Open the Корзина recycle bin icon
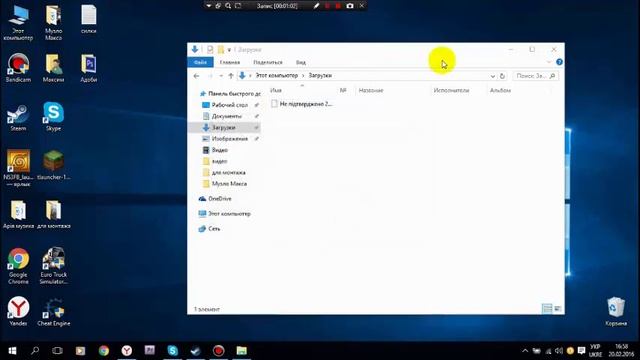Viewport: 640px width, 360px height. [x=616, y=311]
